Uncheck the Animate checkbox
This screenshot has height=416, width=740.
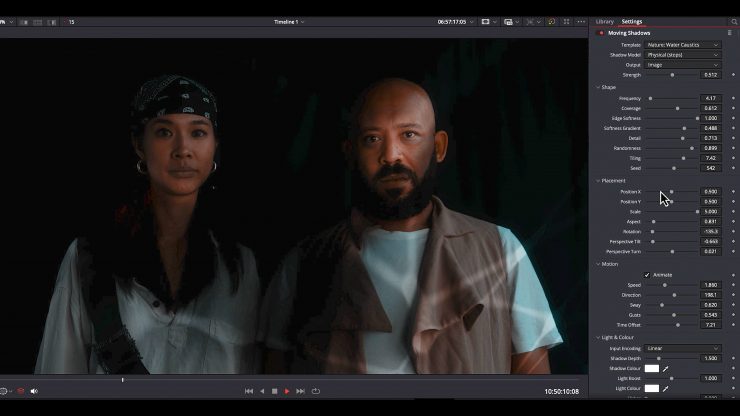(x=647, y=275)
